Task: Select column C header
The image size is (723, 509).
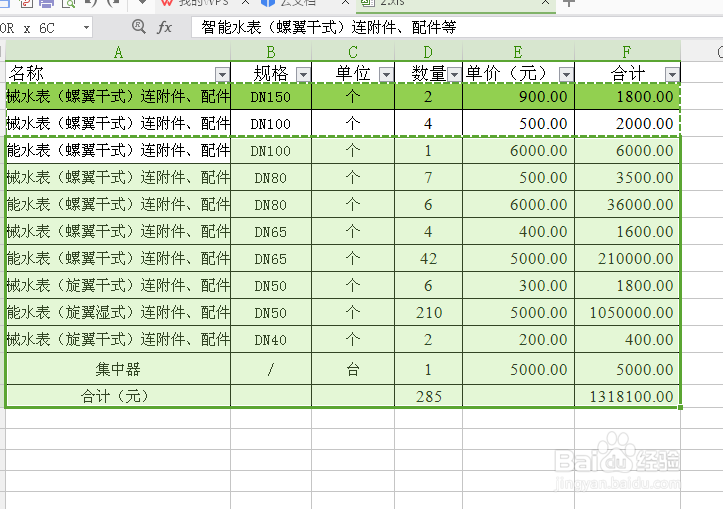Action: click(353, 52)
